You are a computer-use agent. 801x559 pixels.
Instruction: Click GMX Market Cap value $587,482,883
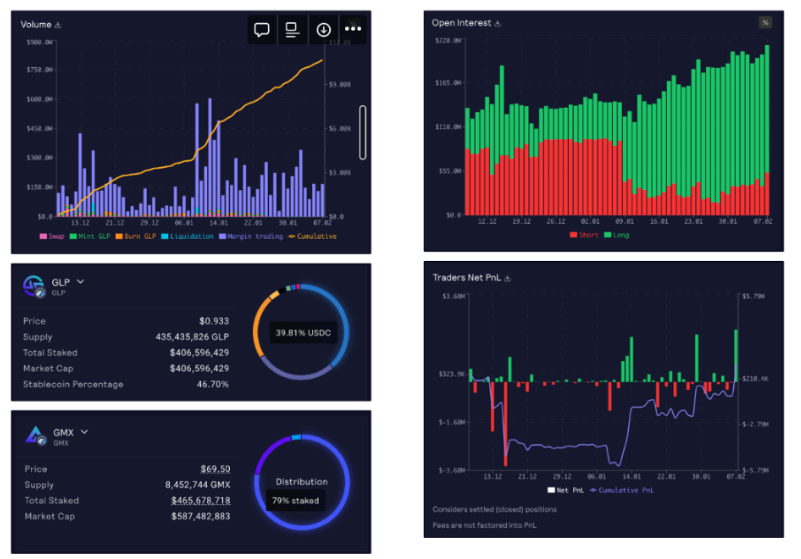click(x=201, y=516)
